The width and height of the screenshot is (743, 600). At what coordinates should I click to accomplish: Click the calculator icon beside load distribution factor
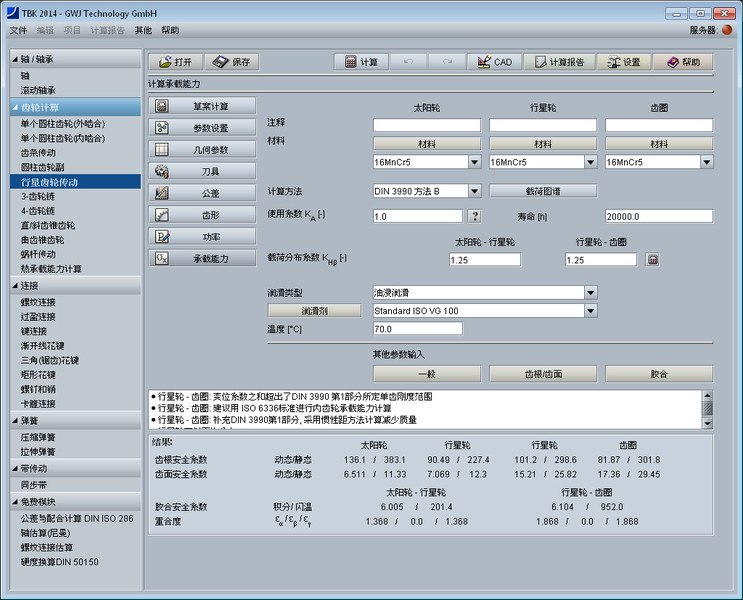(652, 260)
